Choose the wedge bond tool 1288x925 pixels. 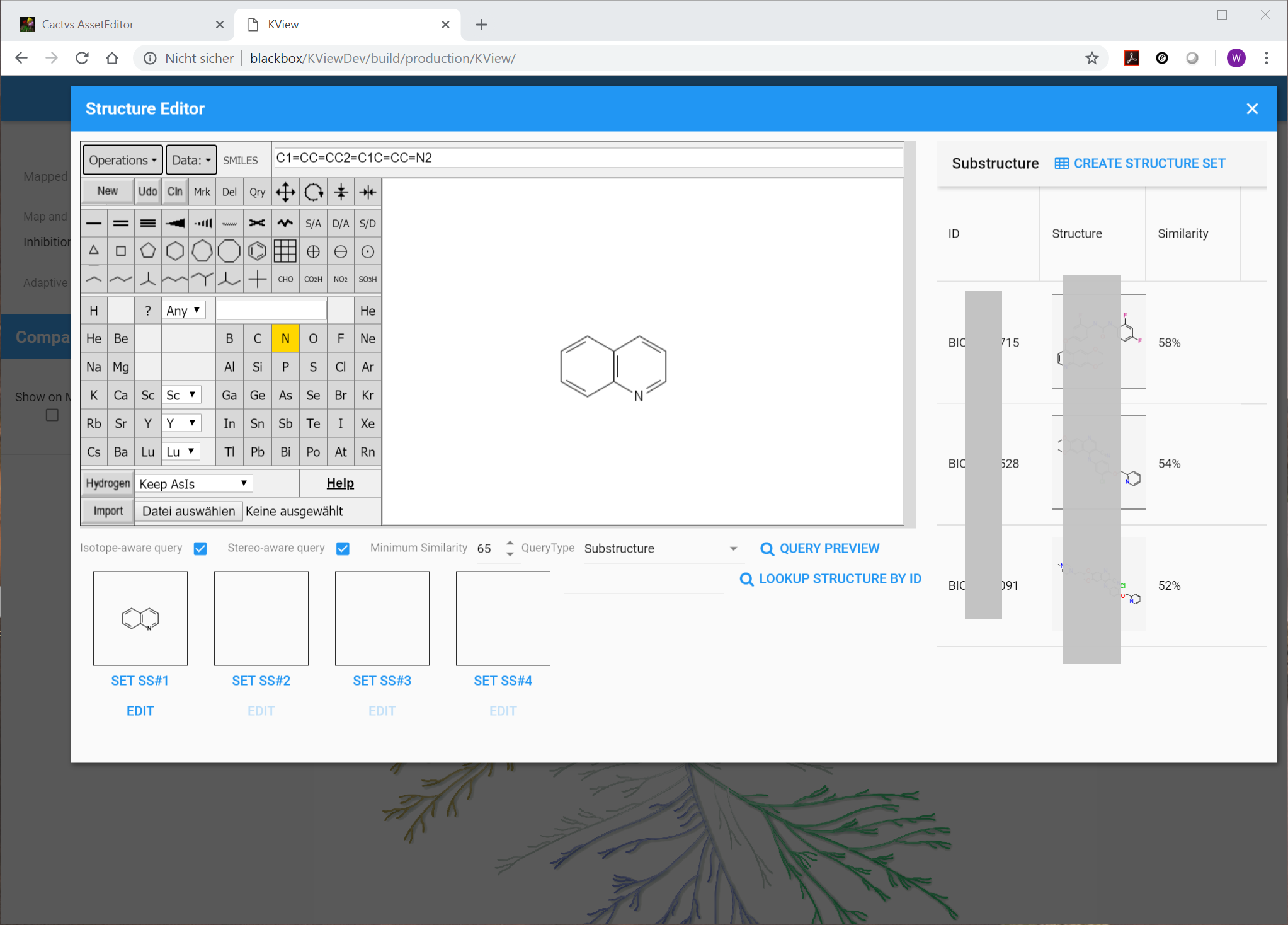[175, 223]
